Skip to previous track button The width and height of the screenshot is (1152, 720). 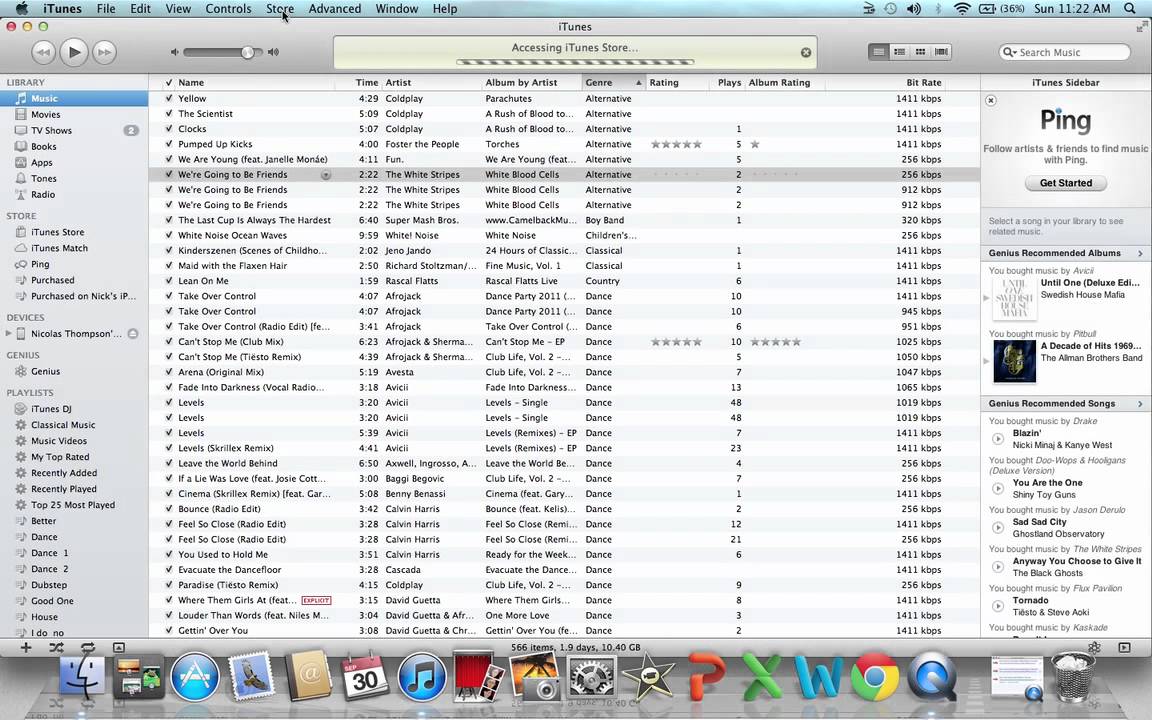43,52
